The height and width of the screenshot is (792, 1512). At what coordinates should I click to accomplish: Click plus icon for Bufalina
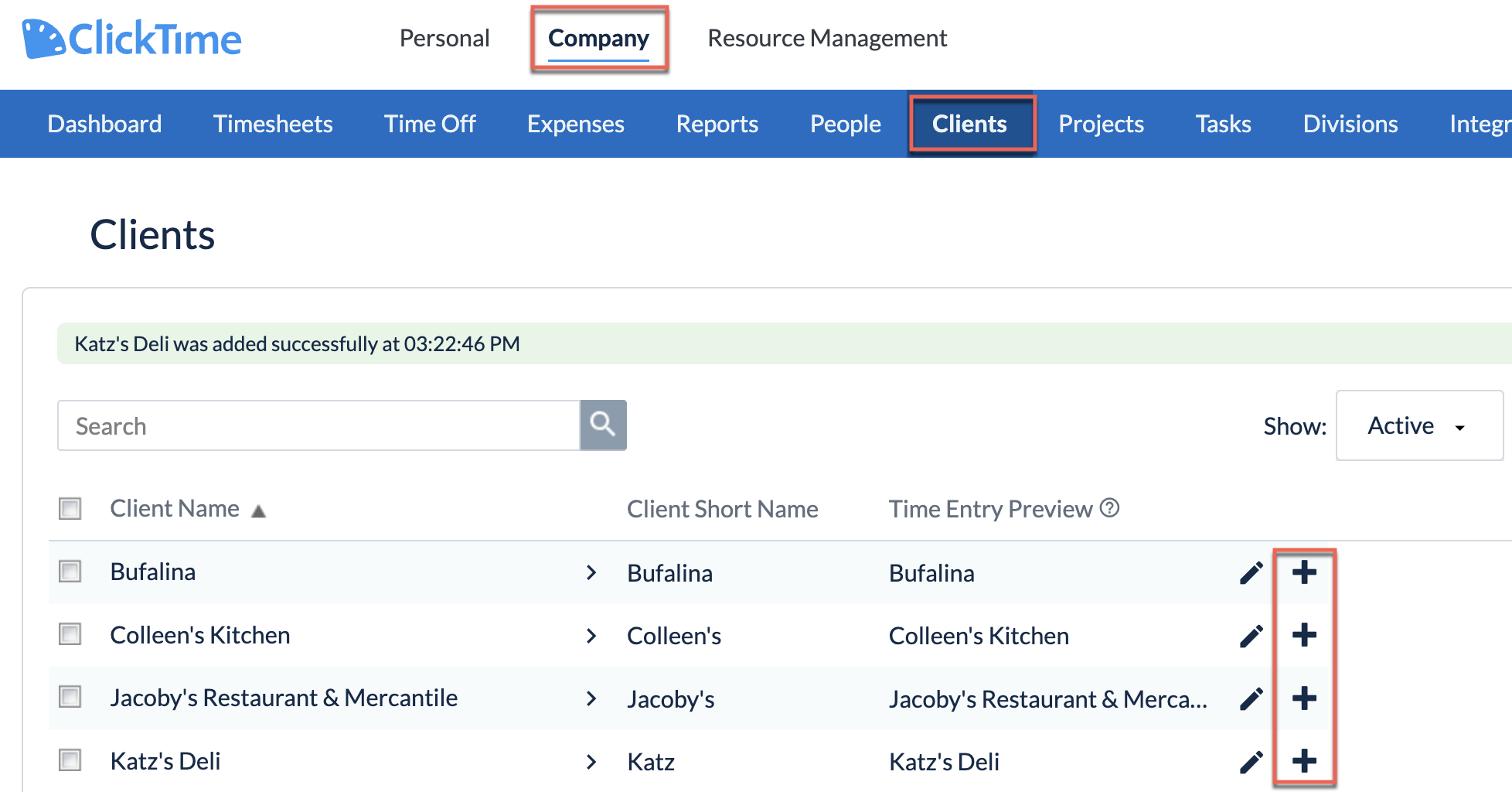click(1304, 572)
